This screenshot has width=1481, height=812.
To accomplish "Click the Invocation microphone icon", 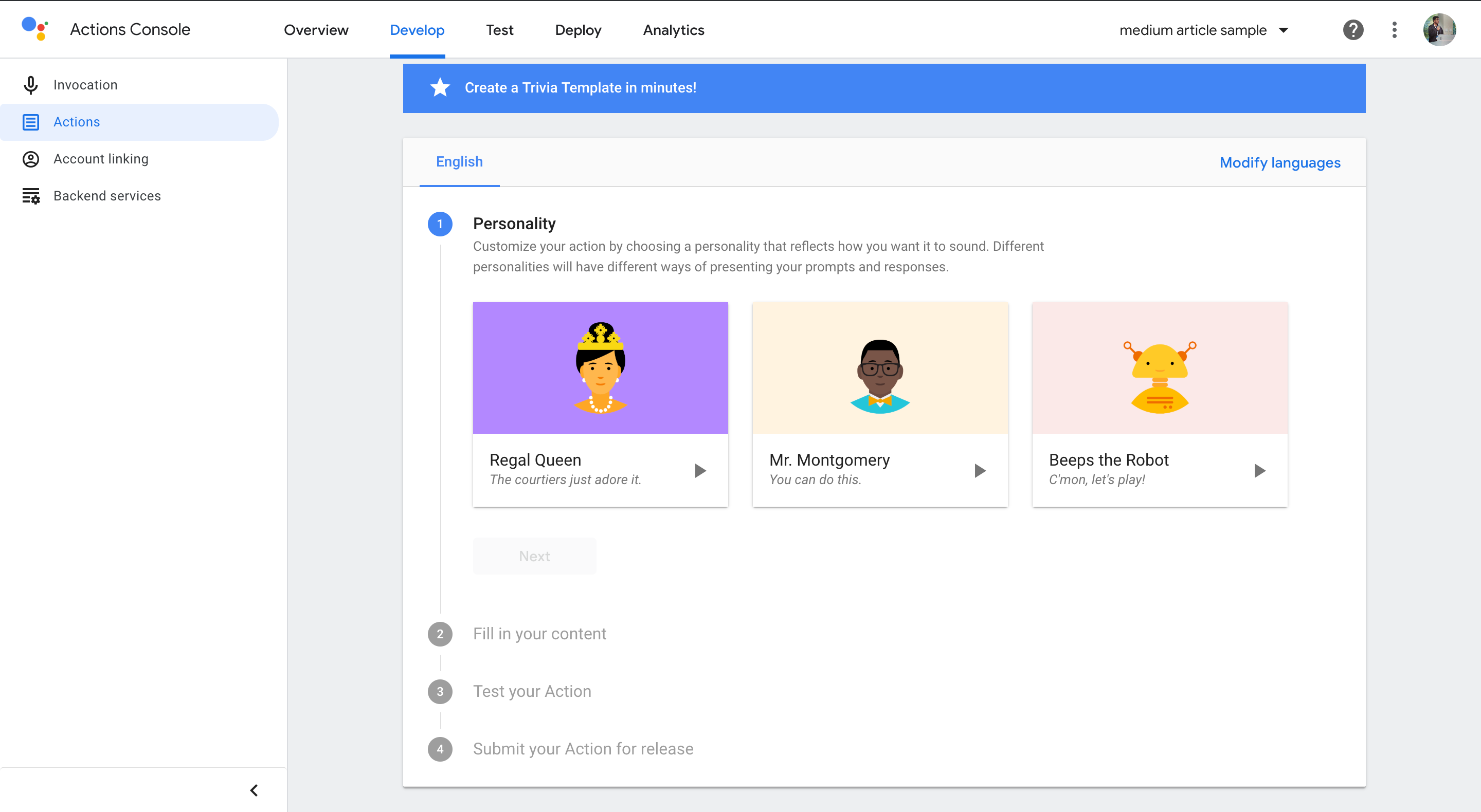I will [30, 85].
